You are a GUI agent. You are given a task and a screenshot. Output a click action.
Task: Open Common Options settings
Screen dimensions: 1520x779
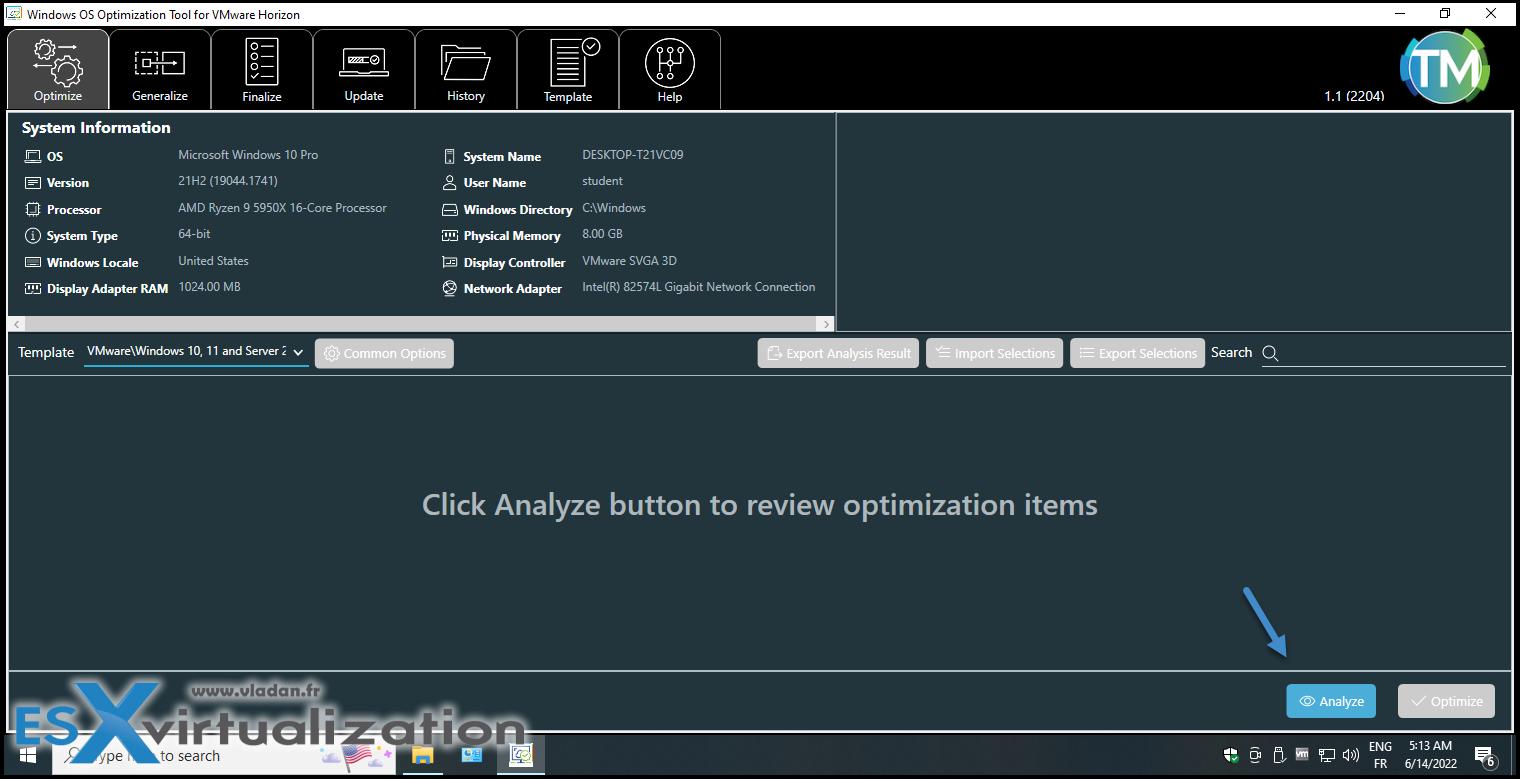coord(384,353)
